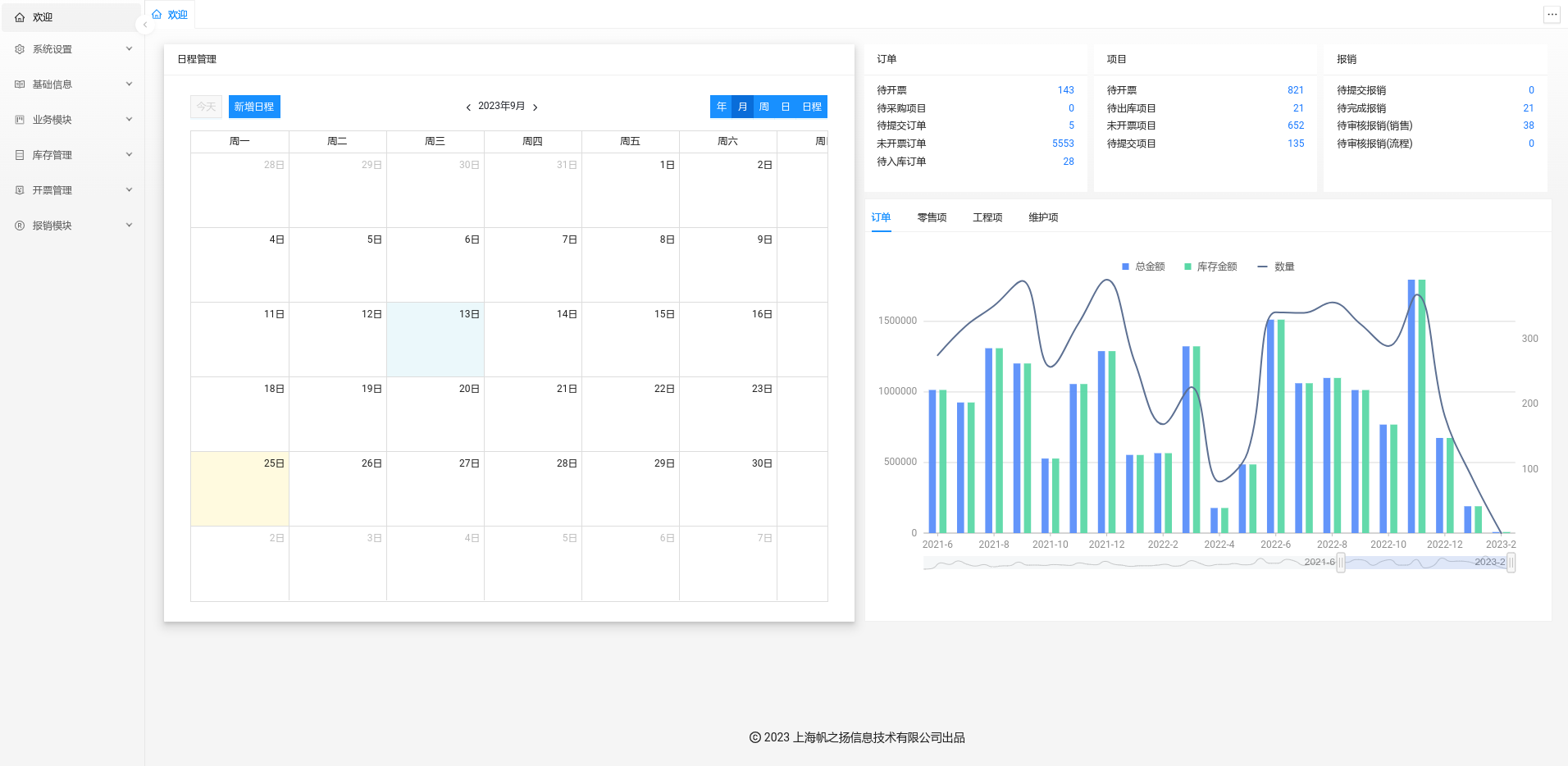Click the 库存管理 sidebar icon

tap(20, 155)
